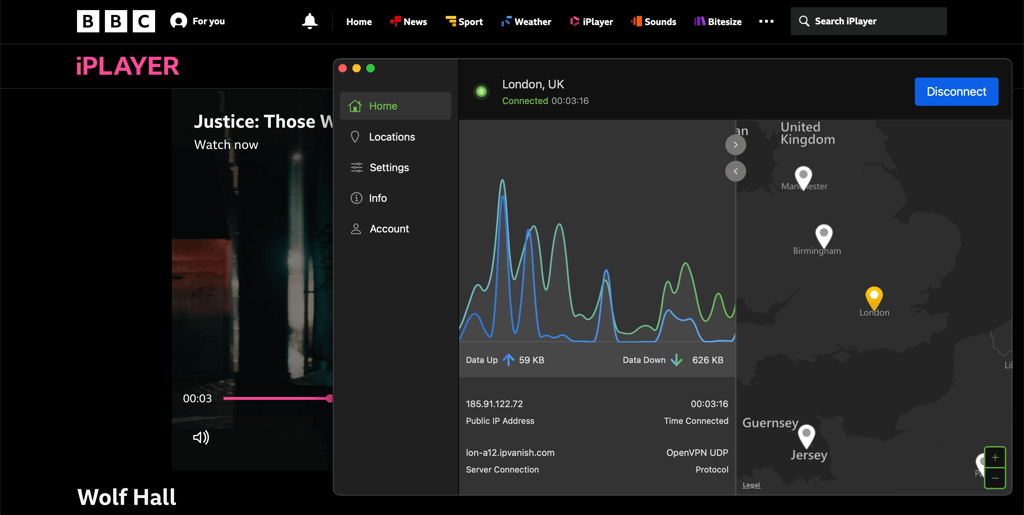This screenshot has width=1024, height=515.
Task: Click the Guernsey map label
Action: [x=770, y=423]
